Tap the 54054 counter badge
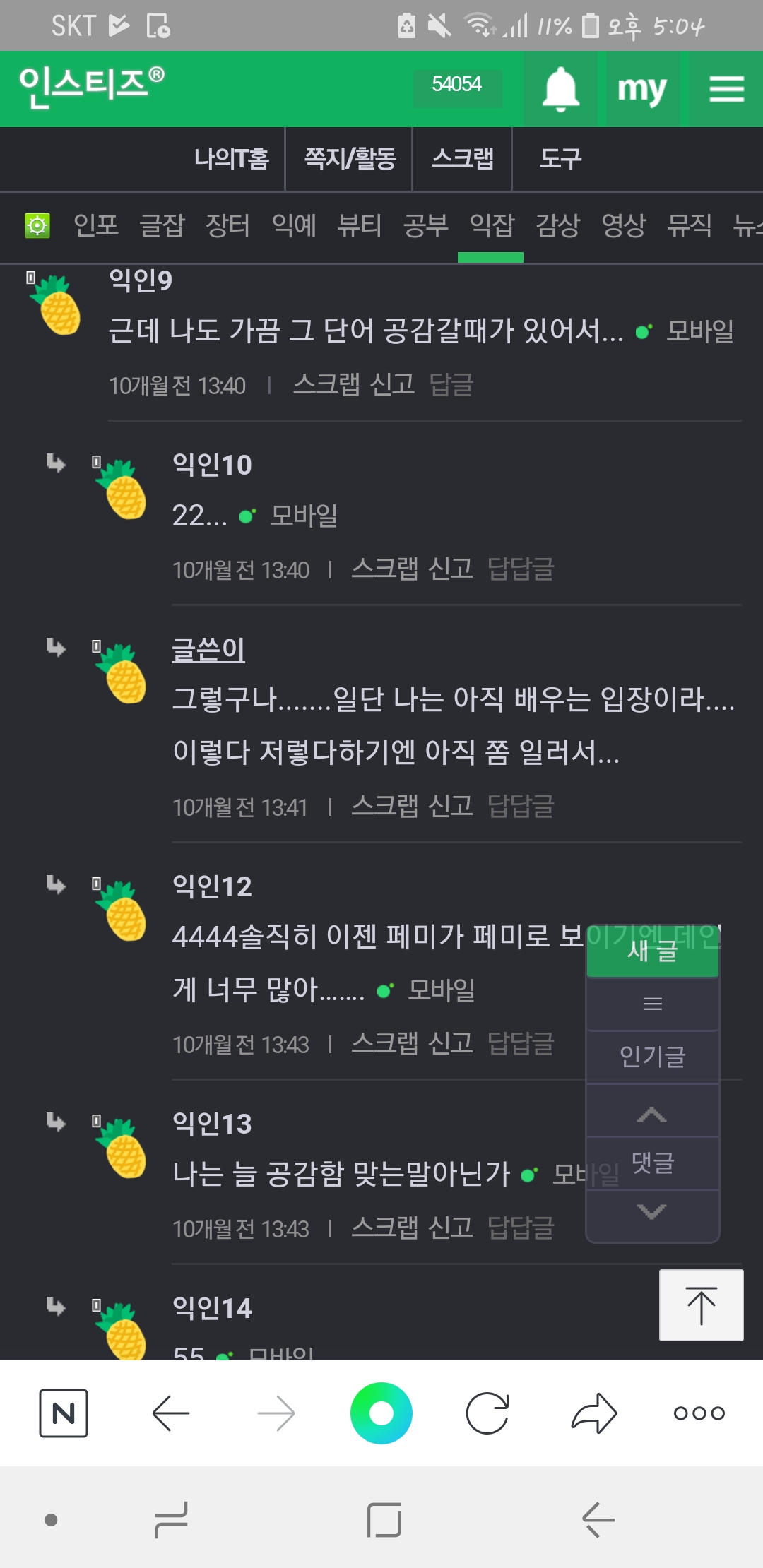Screen dimensions: 763x1568 point(456,85)
